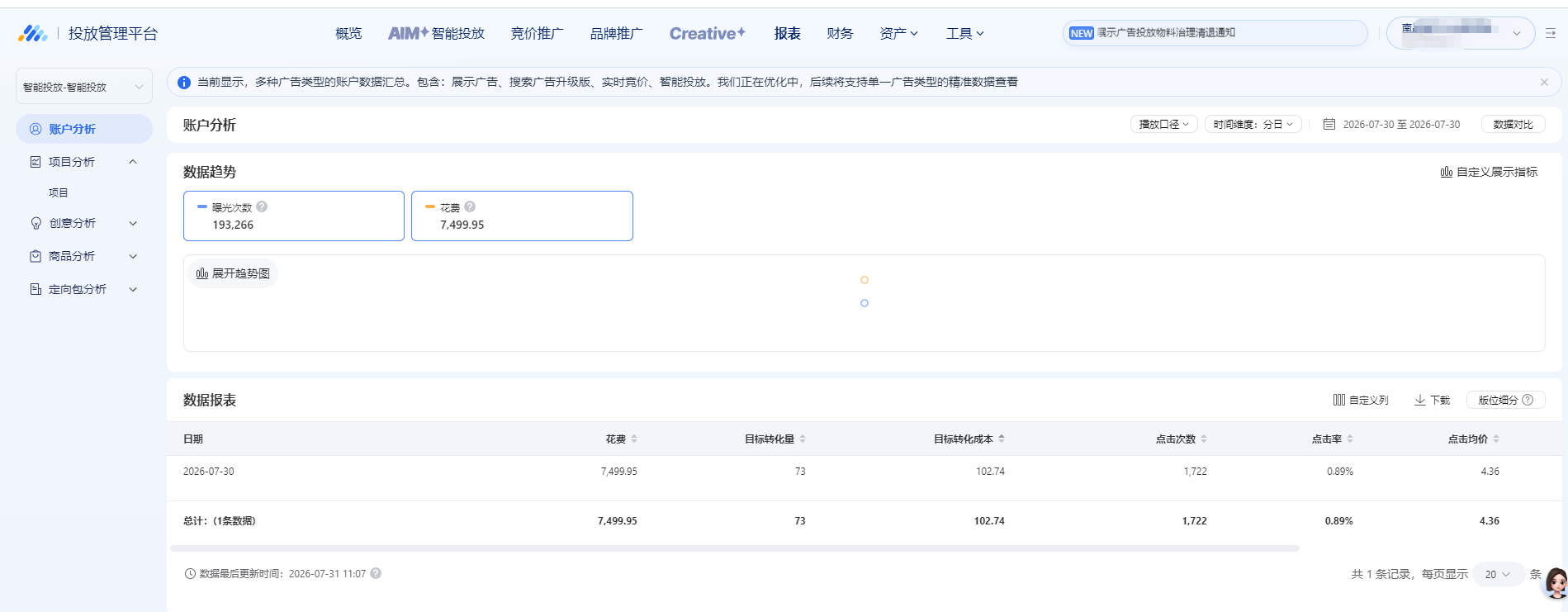The height and width of the screenshot is (612, 1568).
Task: Open the 竞价推广 tab
Action: [537, 33]
